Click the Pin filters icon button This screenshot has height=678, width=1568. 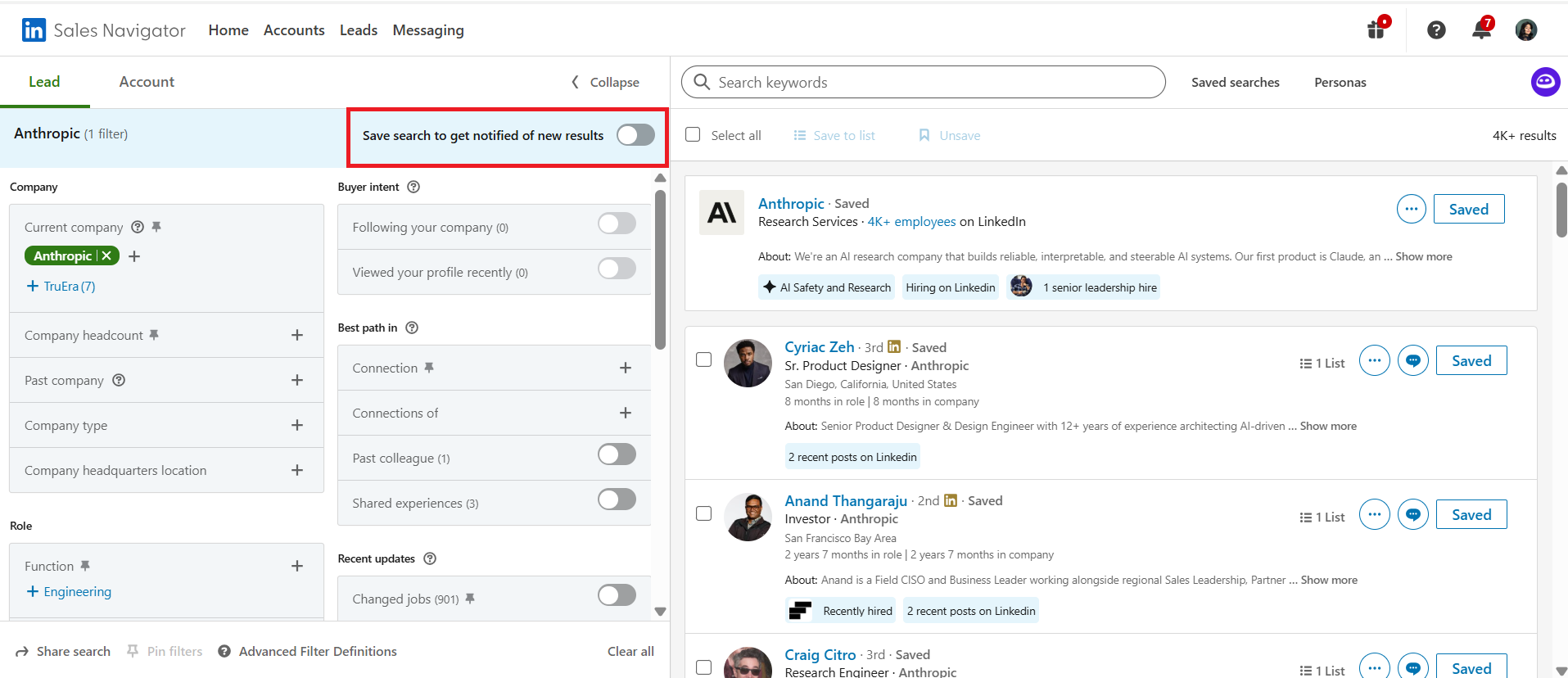[165, 651]
